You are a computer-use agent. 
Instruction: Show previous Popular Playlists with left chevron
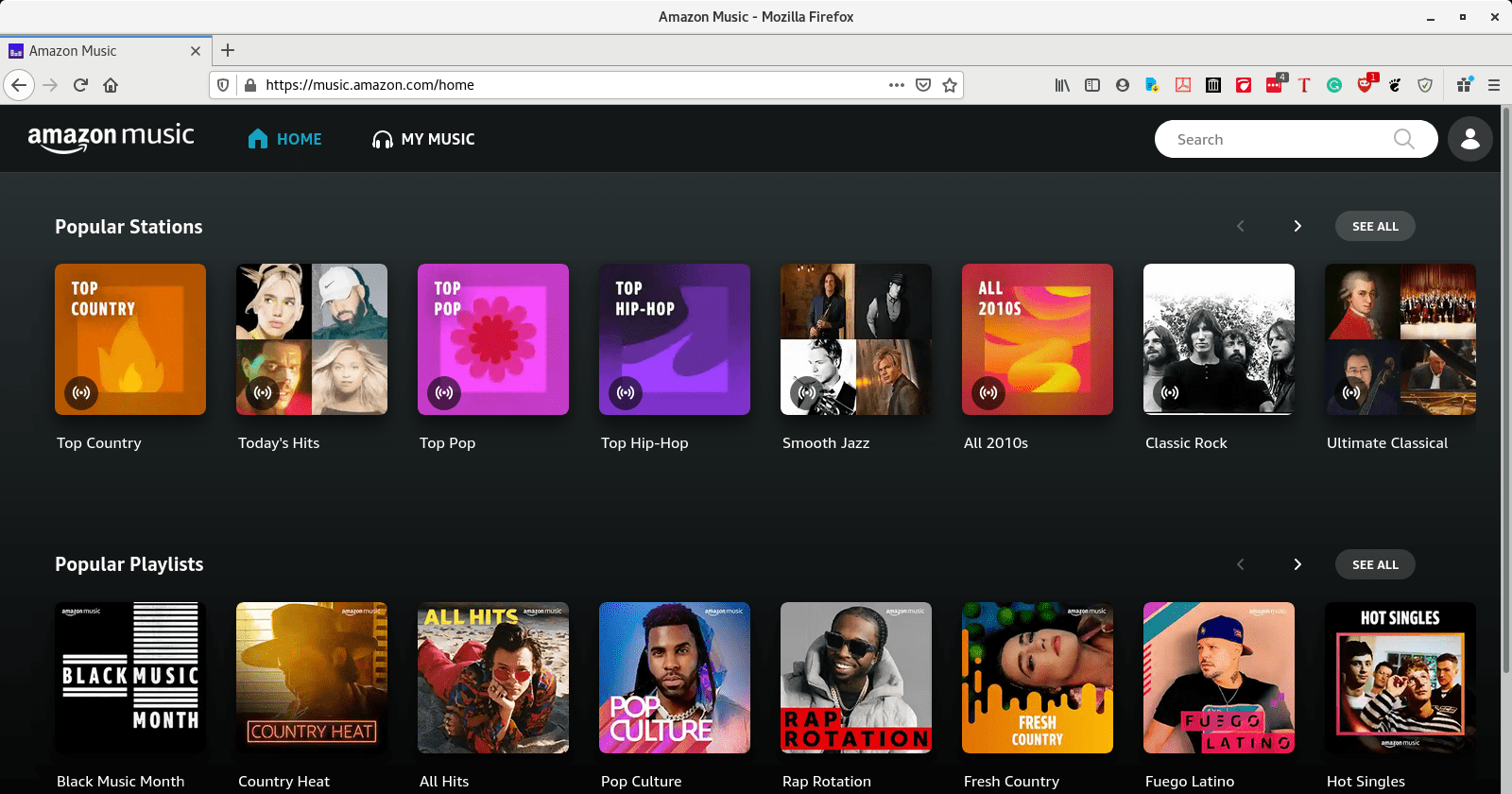[1241, 564]
